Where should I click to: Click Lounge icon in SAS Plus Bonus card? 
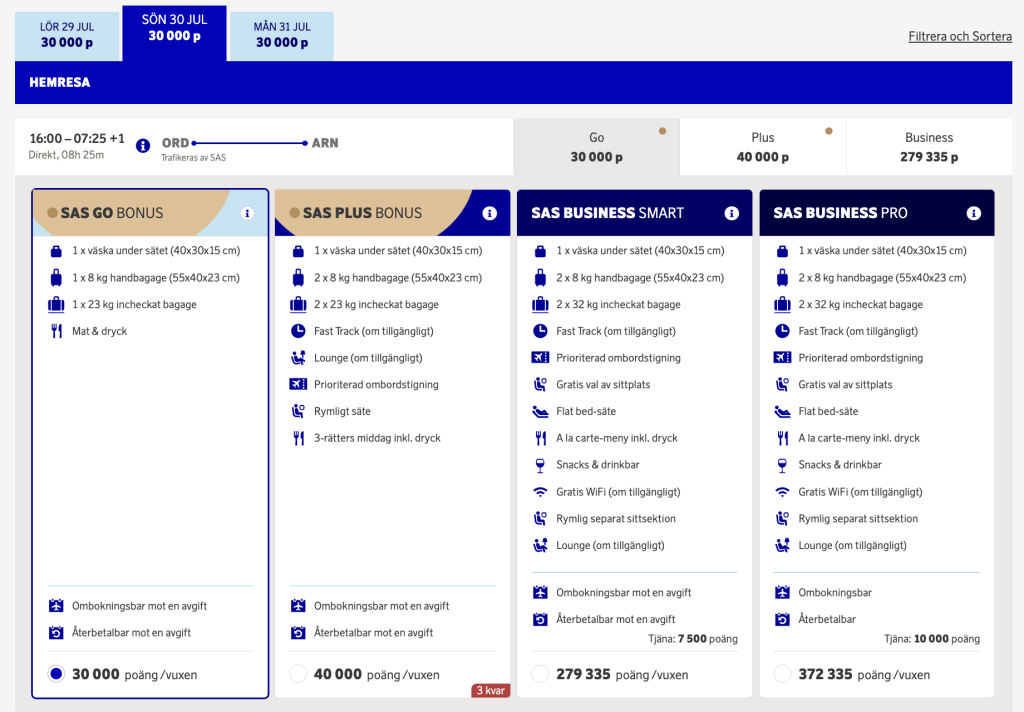[298, 358]
